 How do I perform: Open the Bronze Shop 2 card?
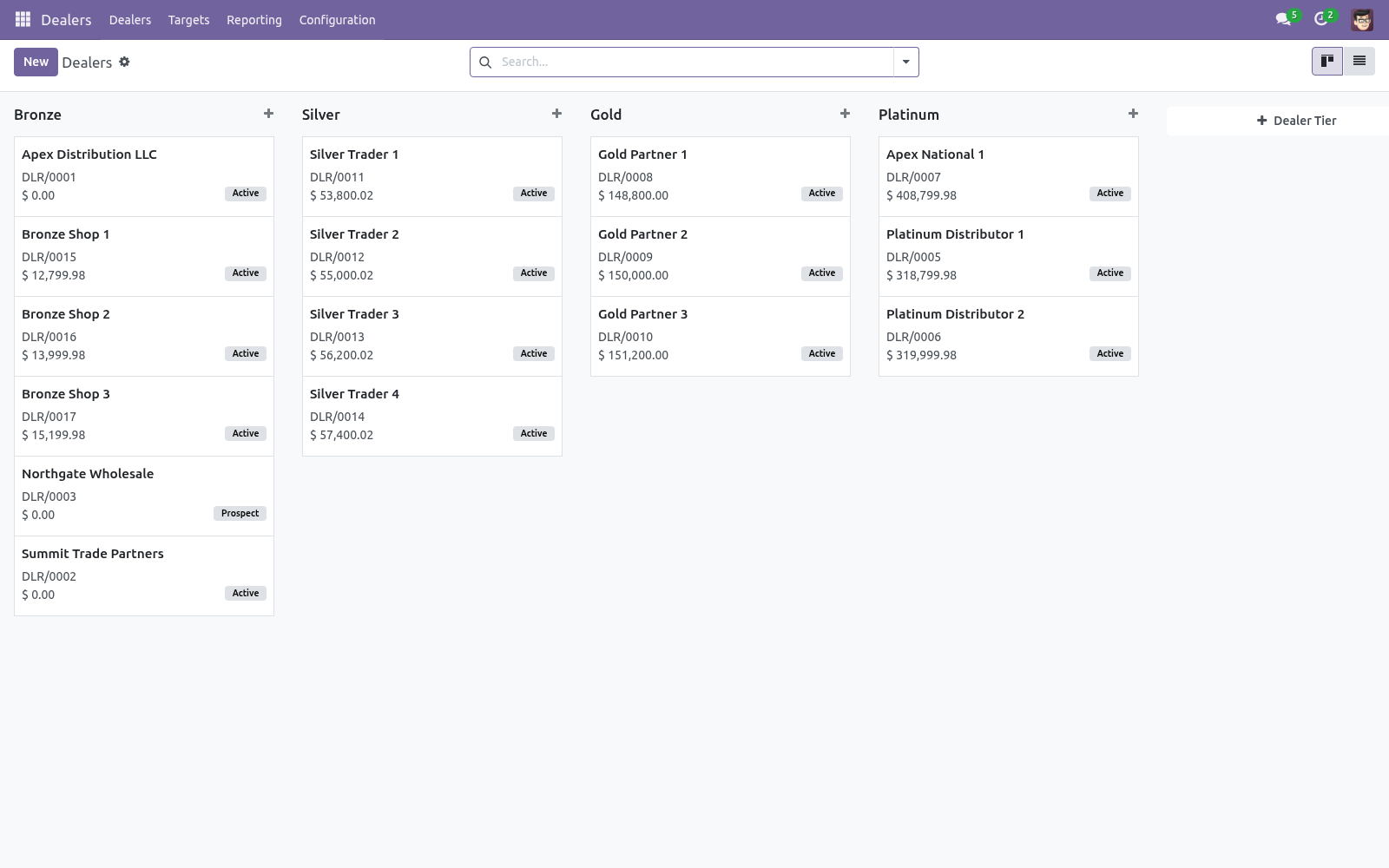[x=144, y=336]
